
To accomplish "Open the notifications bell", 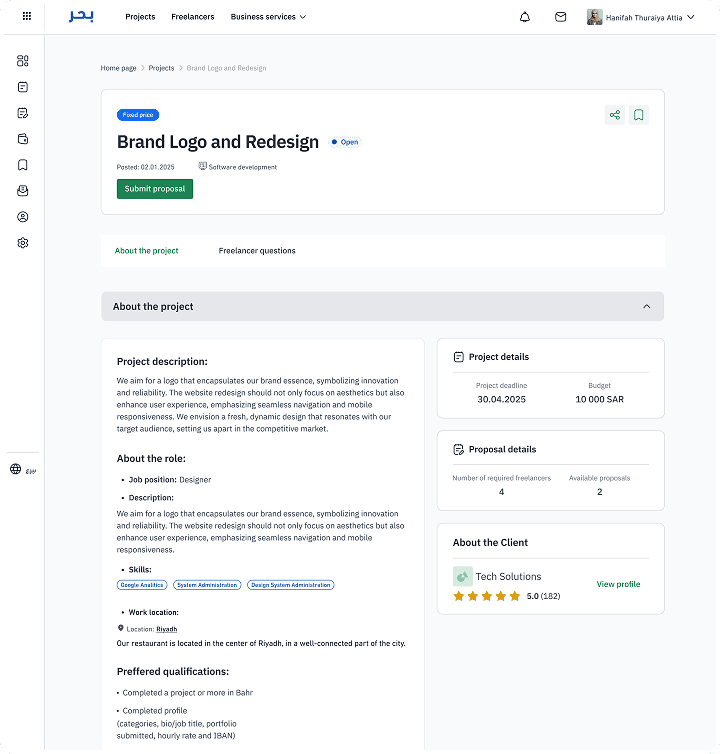I will click(x=525, y=17).
